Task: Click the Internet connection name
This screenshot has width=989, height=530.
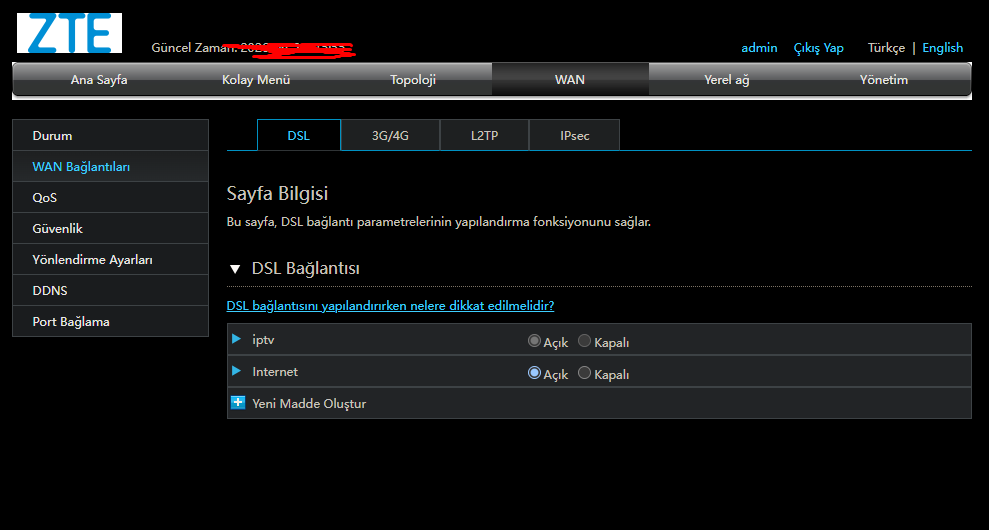Action: pos(275,372)
